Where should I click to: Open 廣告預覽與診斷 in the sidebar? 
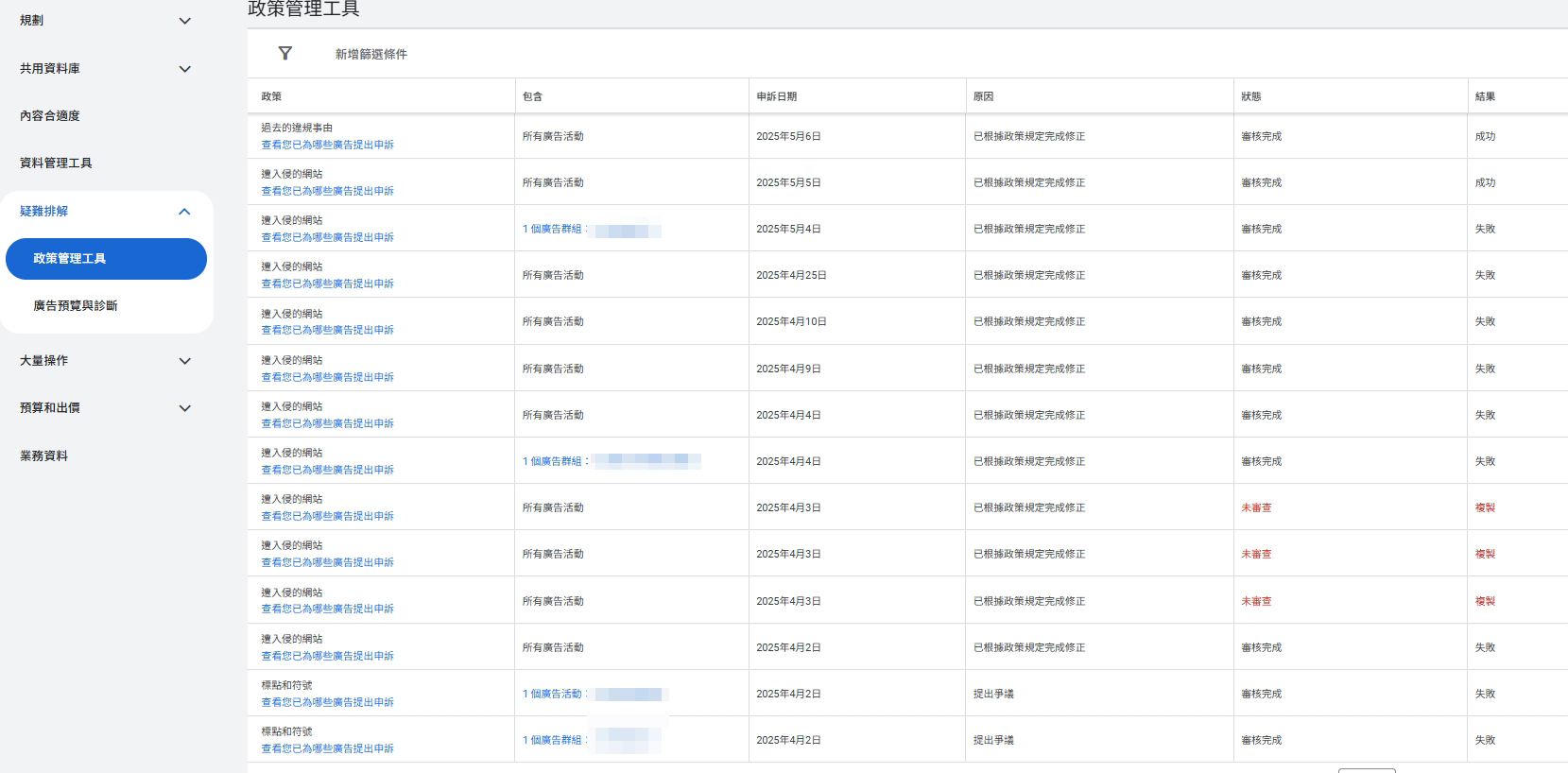tap(76, 306)
